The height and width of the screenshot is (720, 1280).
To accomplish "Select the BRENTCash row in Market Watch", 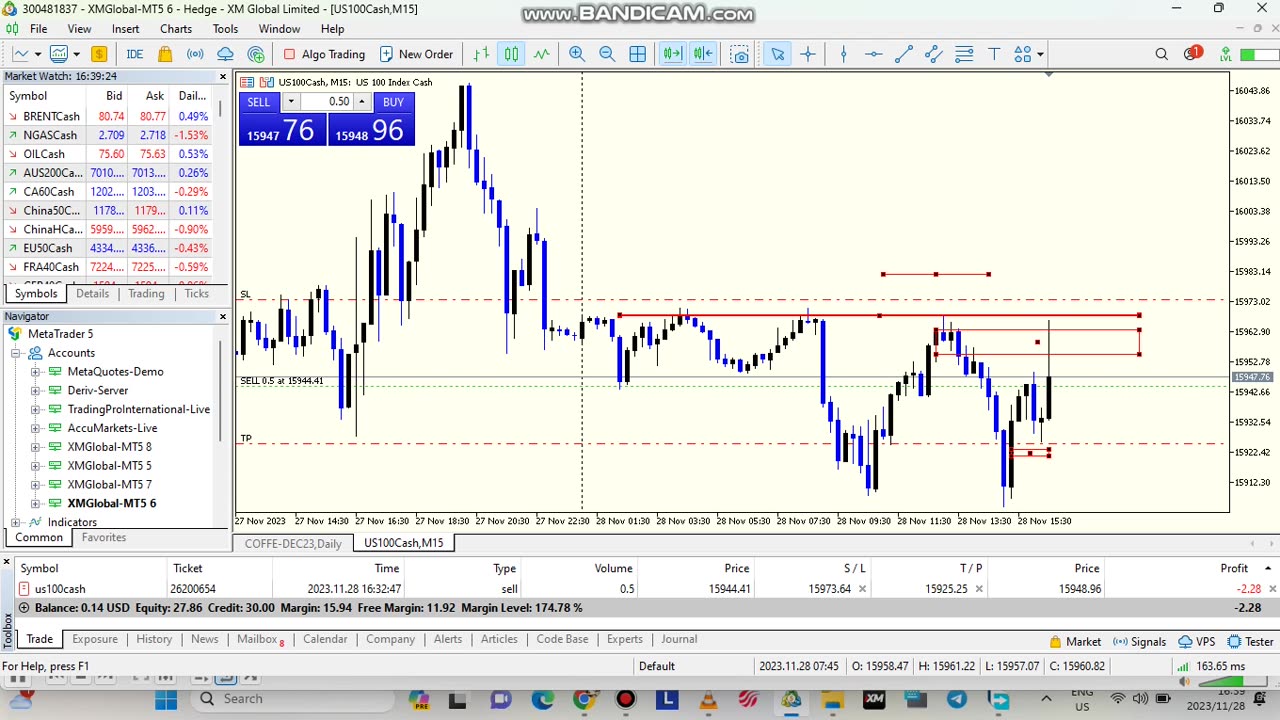I will coord(108,116).
